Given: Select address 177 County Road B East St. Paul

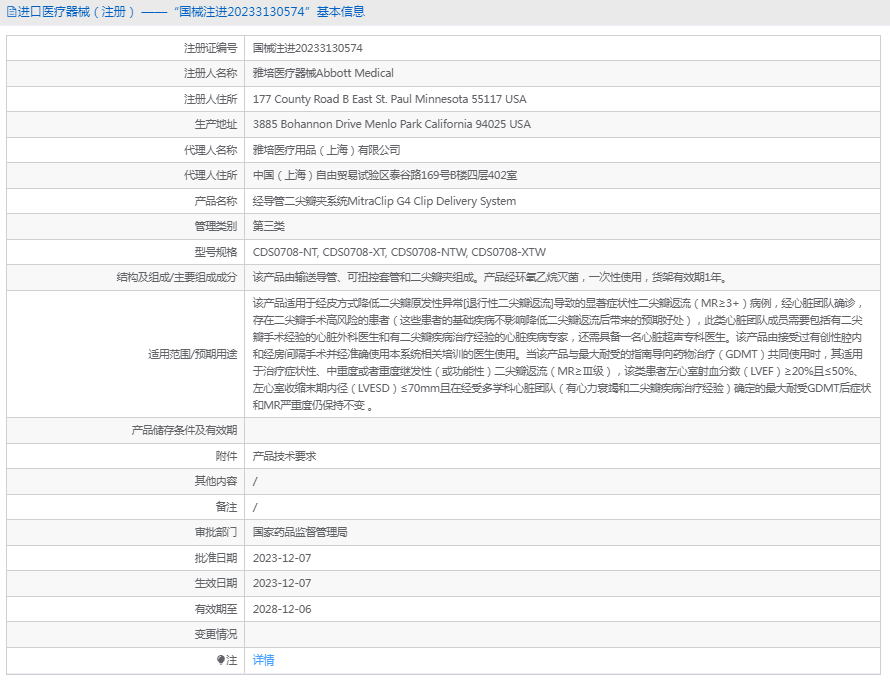Looking at the screenshot, I should tap(389, 99).
